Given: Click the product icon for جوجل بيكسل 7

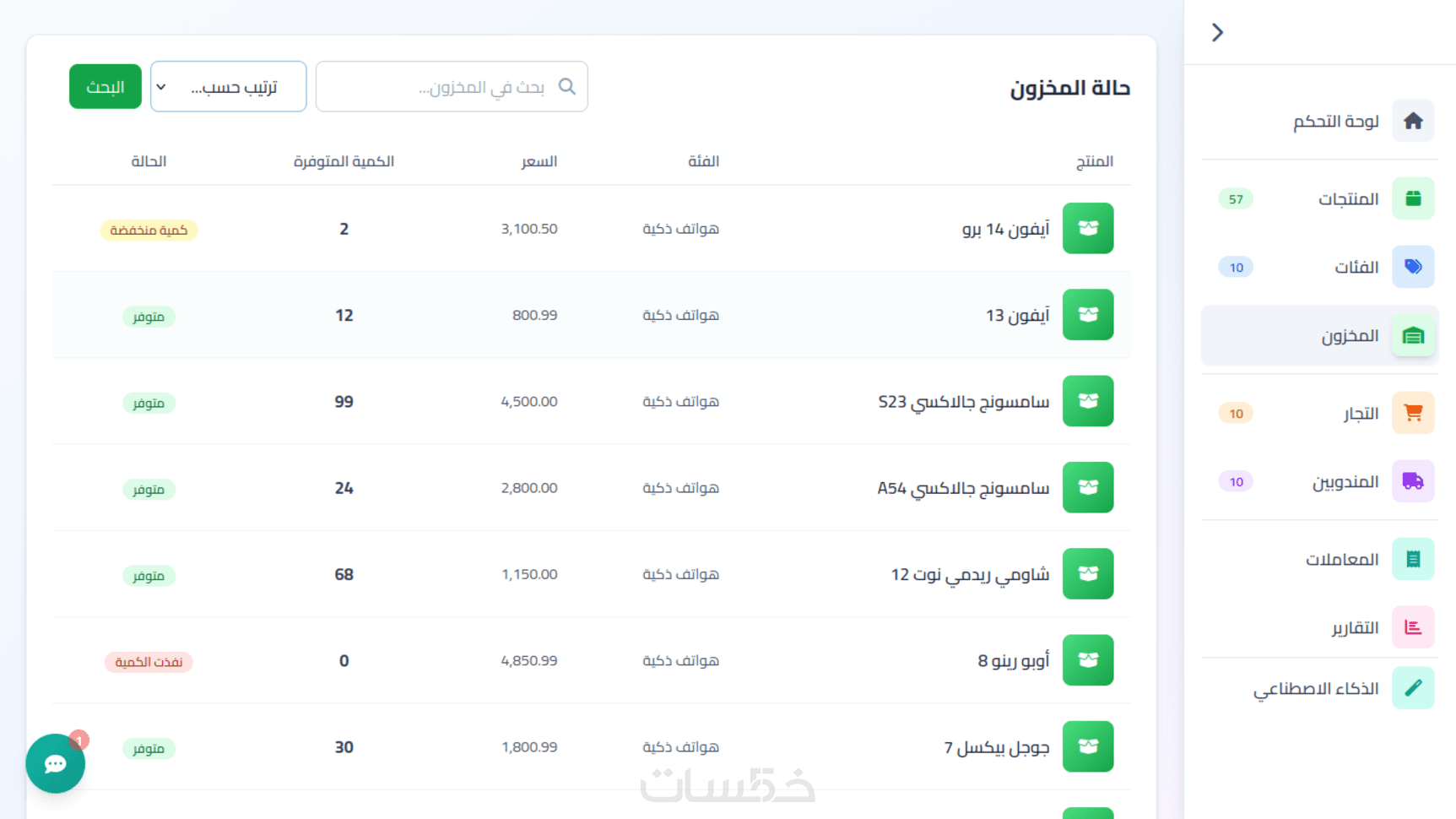Looking at the screenshot, I should (x=1088, y=746).
